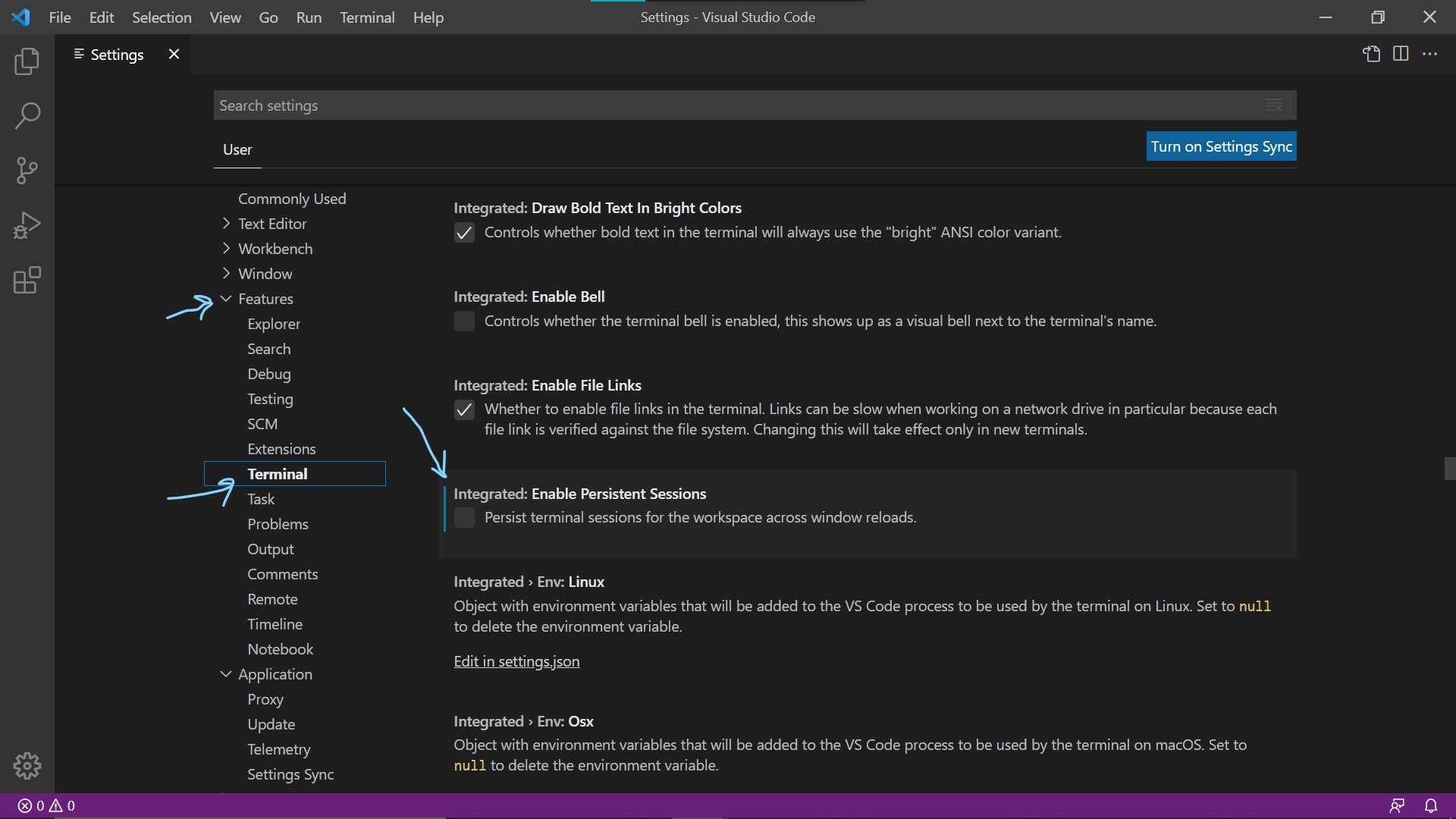Click the Extensions icon in sidebar
Screen dimensions: 1456x819
coord(27,280)
